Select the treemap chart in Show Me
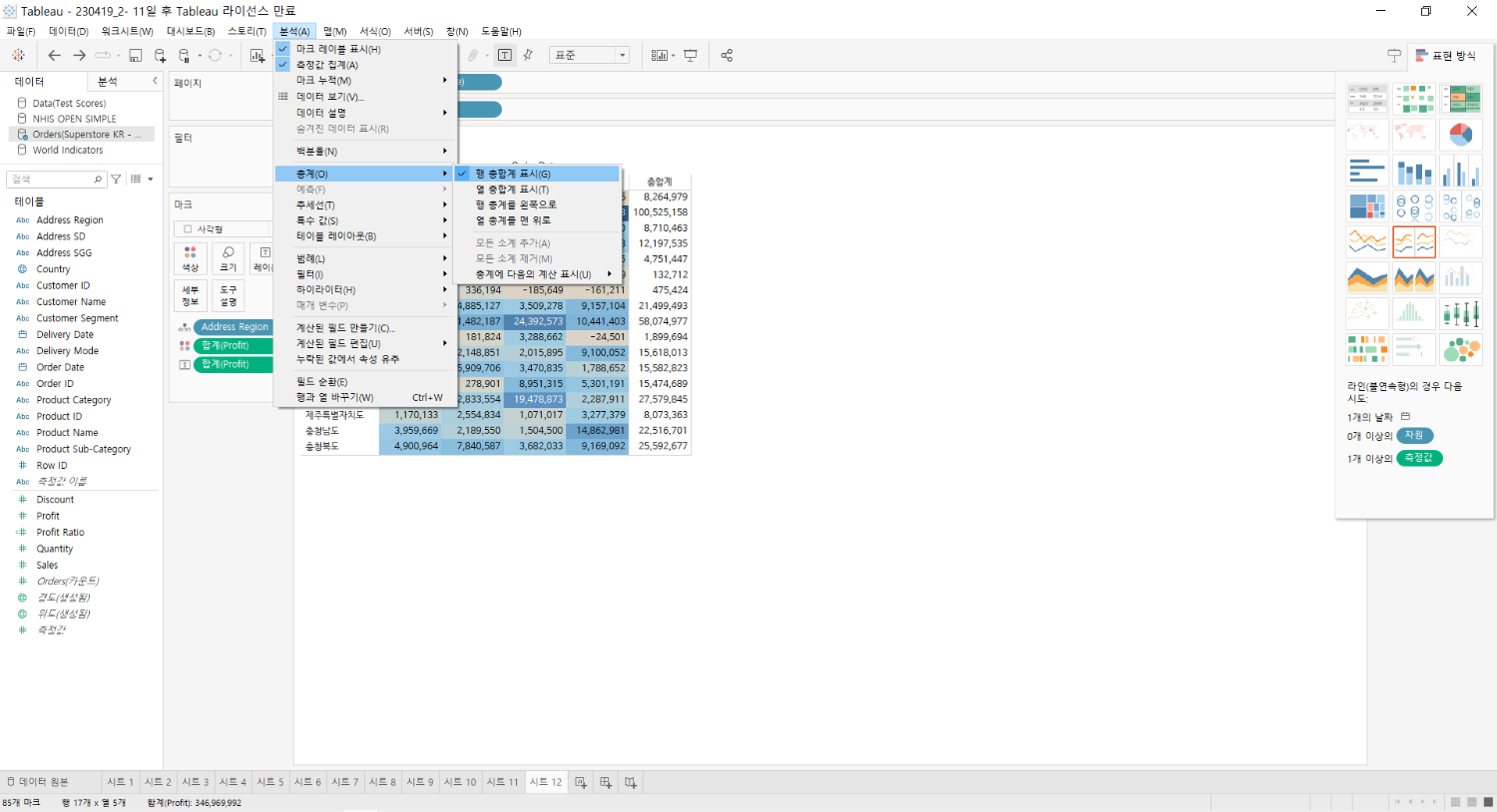 (1367, 206)
